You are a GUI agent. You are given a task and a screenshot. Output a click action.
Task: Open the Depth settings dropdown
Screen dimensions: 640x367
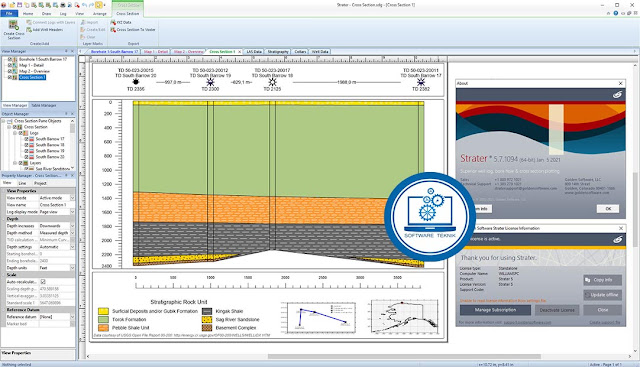click(72, 247)
